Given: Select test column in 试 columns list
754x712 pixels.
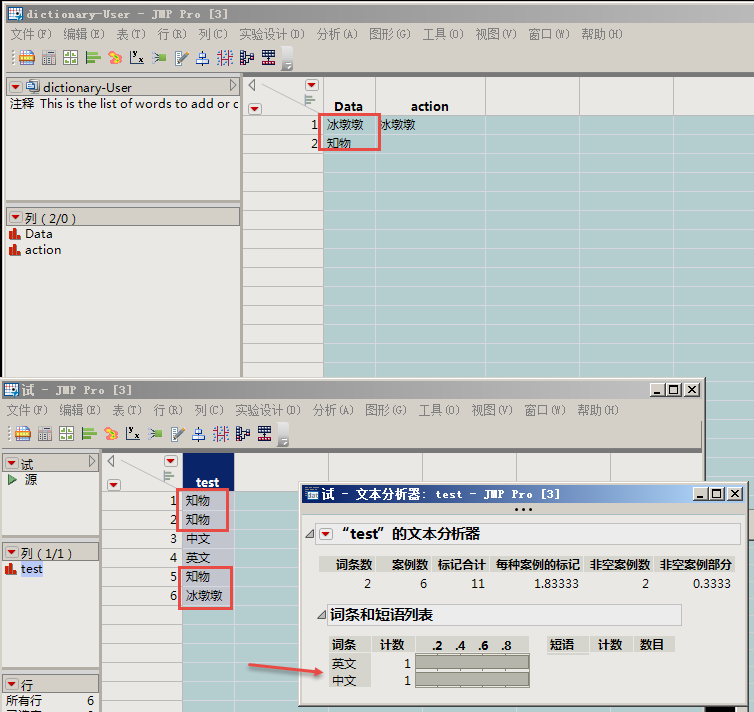Looking at the screenshot, I should tap(32, 569).
